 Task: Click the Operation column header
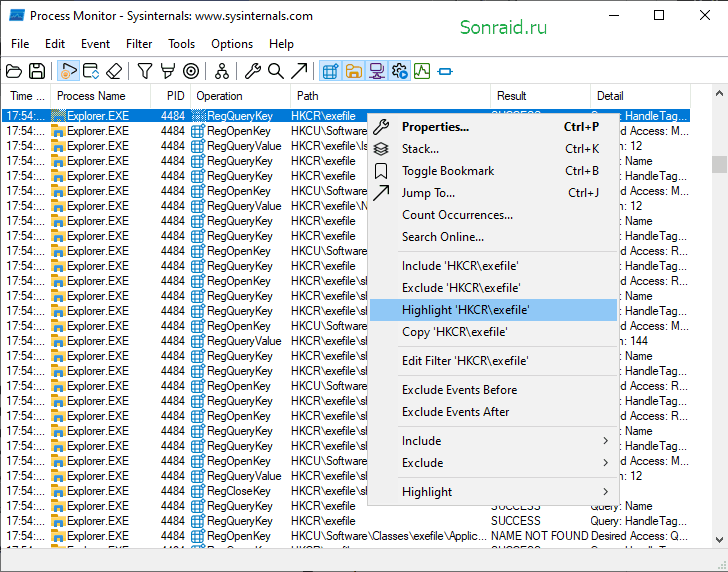[x=240, y=96]
